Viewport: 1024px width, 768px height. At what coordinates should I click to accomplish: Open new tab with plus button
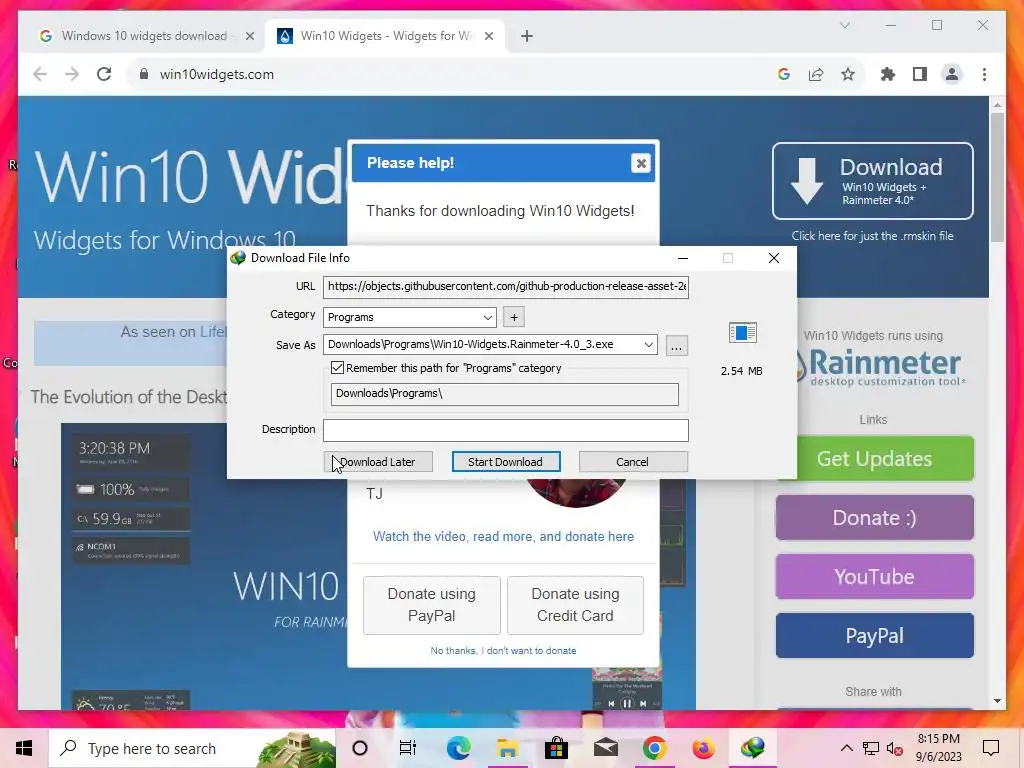pyautogui.click(x=527, y=36)
